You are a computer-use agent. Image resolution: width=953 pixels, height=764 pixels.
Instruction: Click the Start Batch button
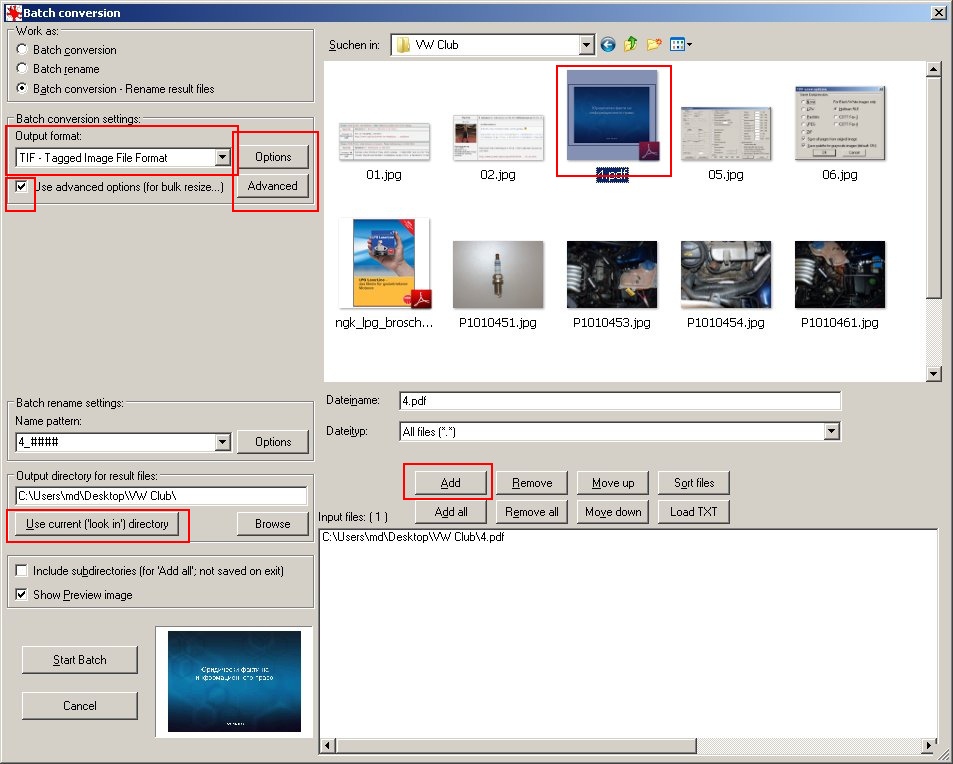[x=80, y=660]
